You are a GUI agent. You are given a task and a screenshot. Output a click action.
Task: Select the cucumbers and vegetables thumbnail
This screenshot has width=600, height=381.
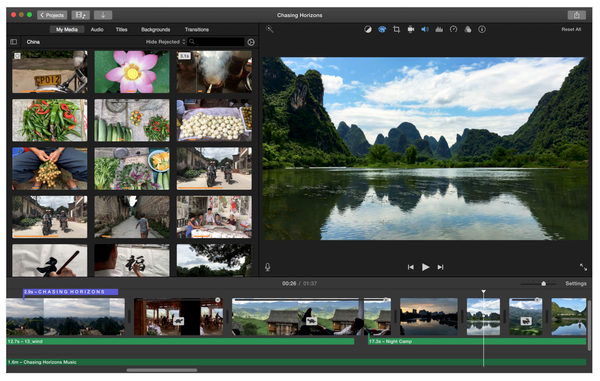click(132, 120)
